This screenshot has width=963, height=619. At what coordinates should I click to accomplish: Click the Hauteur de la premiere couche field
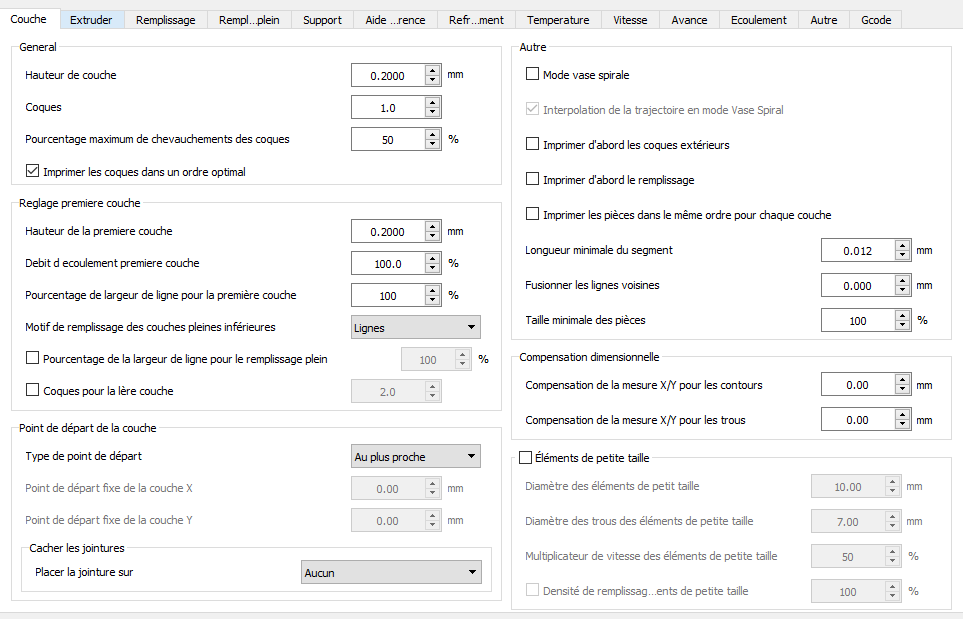(x=387, y=232)
